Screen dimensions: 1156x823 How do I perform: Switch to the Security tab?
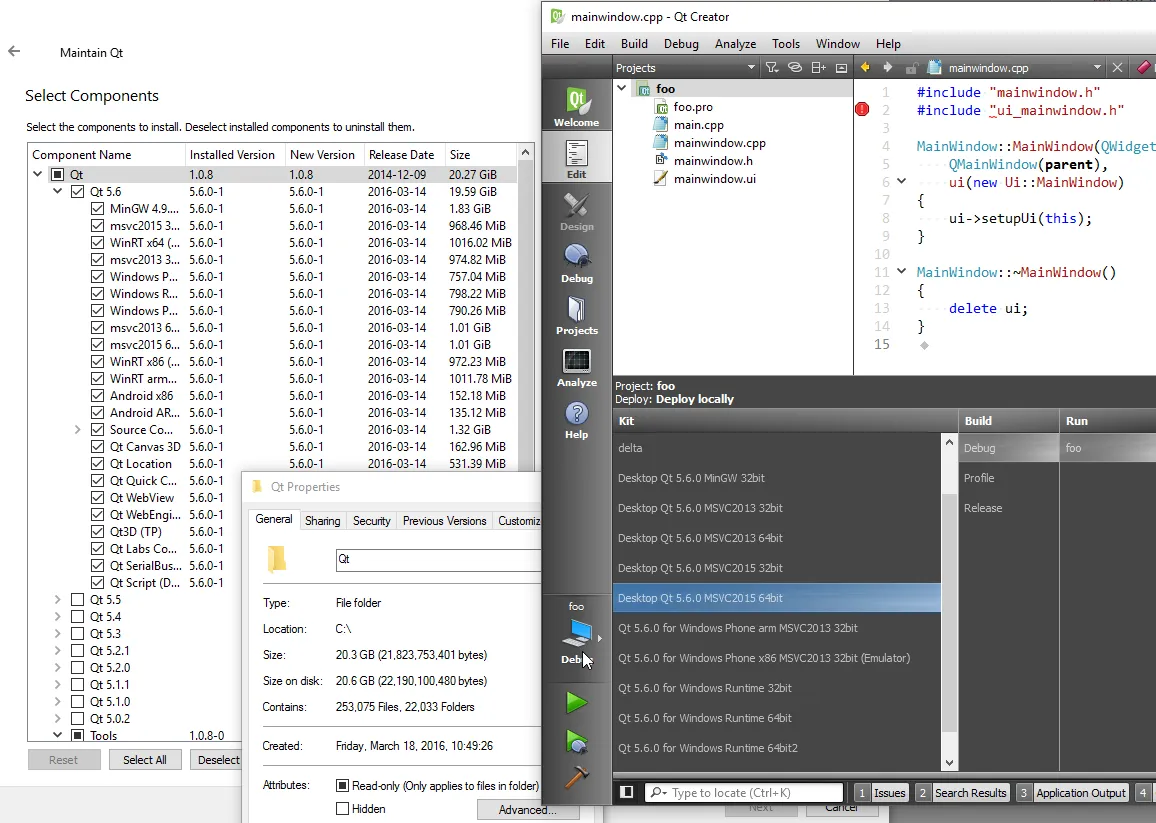point(372,521)
